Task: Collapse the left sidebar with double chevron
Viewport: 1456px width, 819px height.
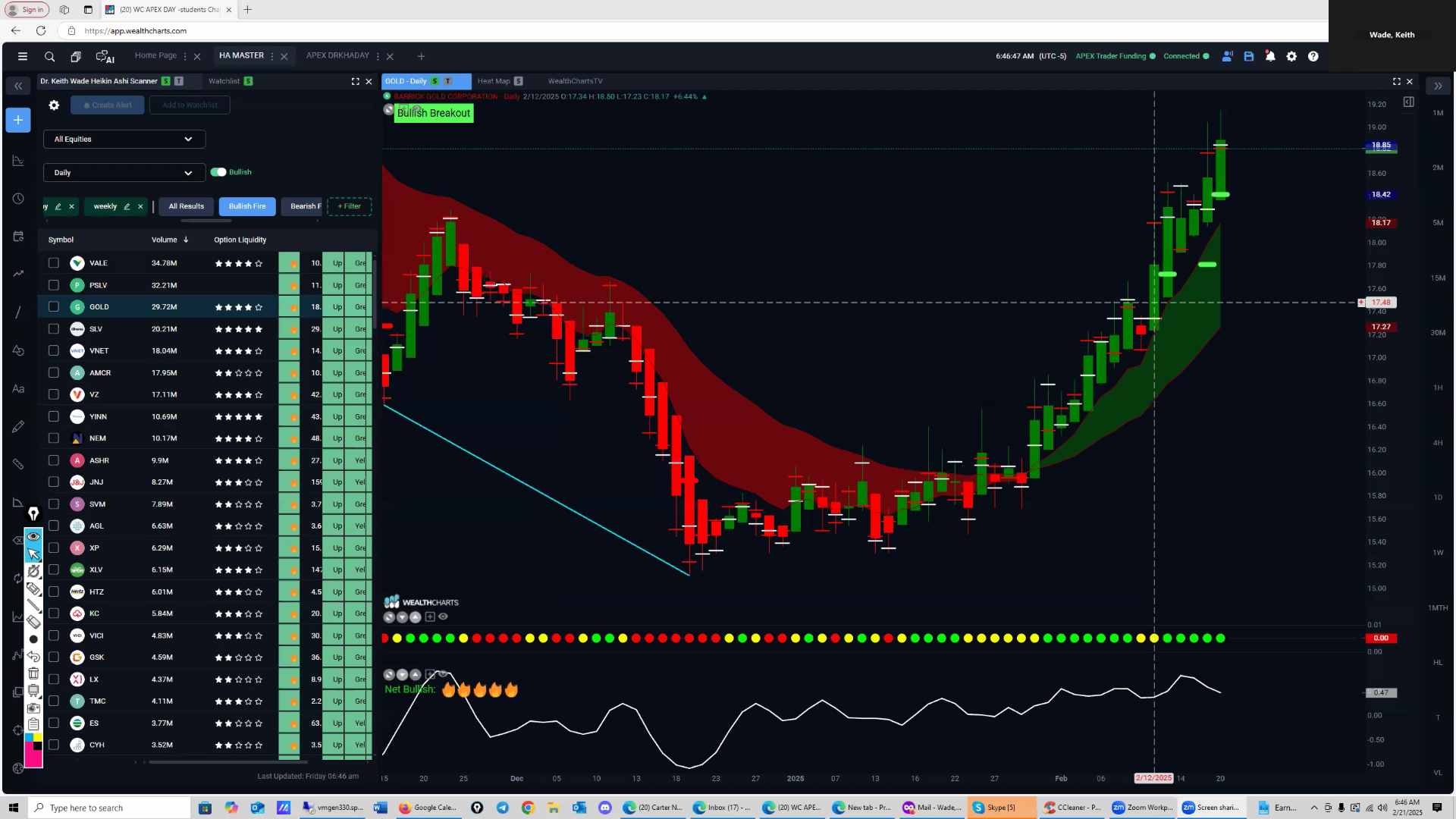Action: click(x=18, y=86)
